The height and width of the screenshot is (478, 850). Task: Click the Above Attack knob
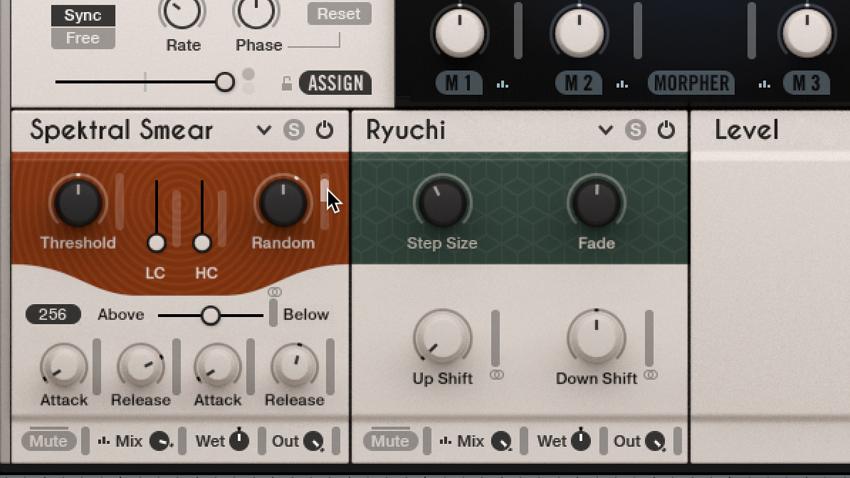point(64,366)
